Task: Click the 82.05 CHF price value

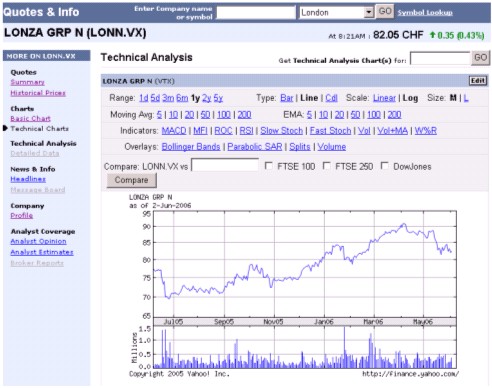Action: (398, 35)
